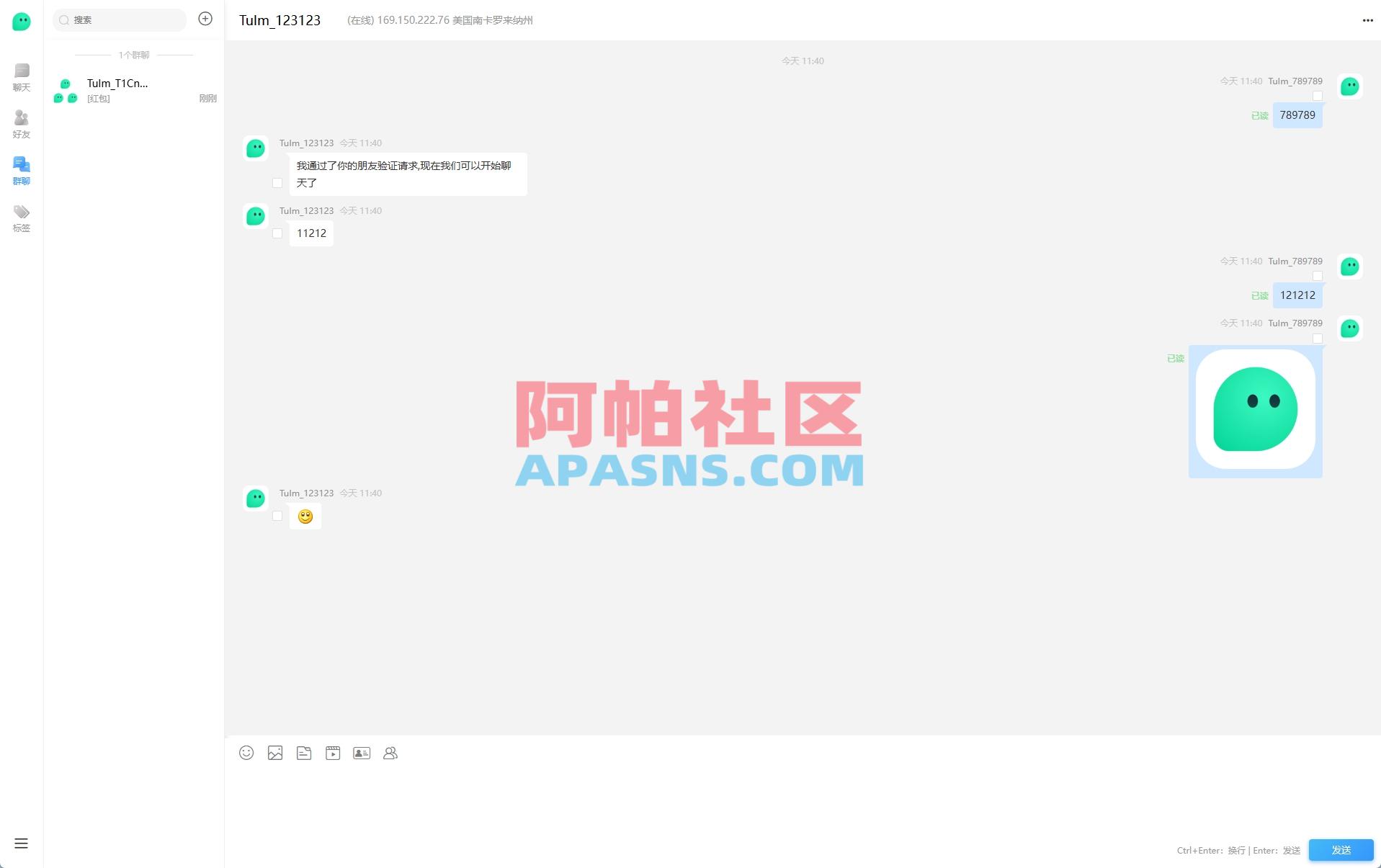Send an image using the picture icon

tap(275, 753)
